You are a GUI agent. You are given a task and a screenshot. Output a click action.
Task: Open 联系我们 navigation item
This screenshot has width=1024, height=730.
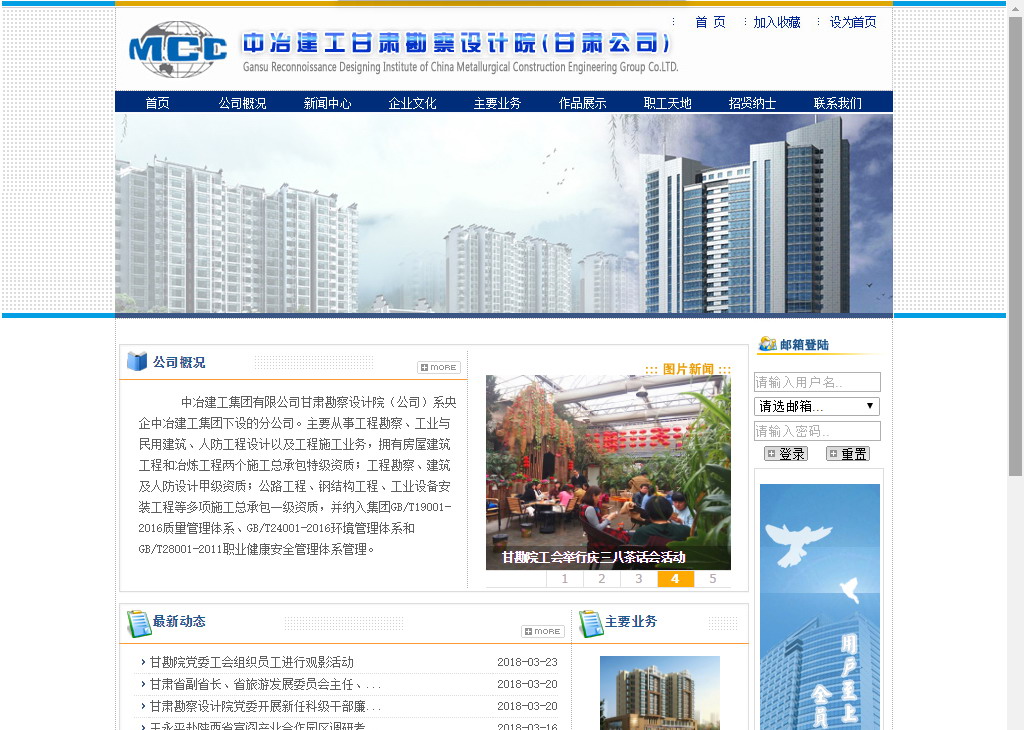tap(837, 103)
